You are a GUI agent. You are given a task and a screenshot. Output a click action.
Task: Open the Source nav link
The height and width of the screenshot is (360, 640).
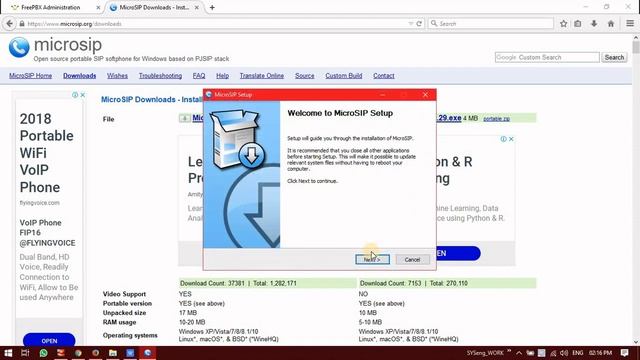pyautogui.click(x=304, y=76)
